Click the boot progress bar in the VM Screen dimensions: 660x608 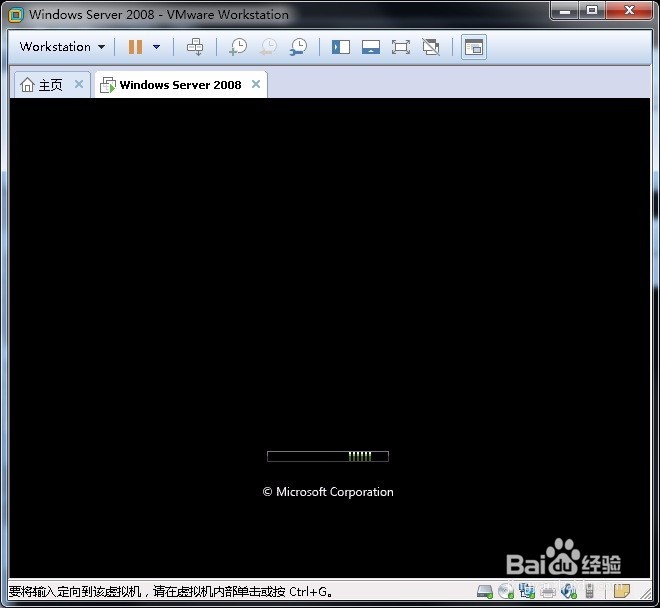click(327, 456)
